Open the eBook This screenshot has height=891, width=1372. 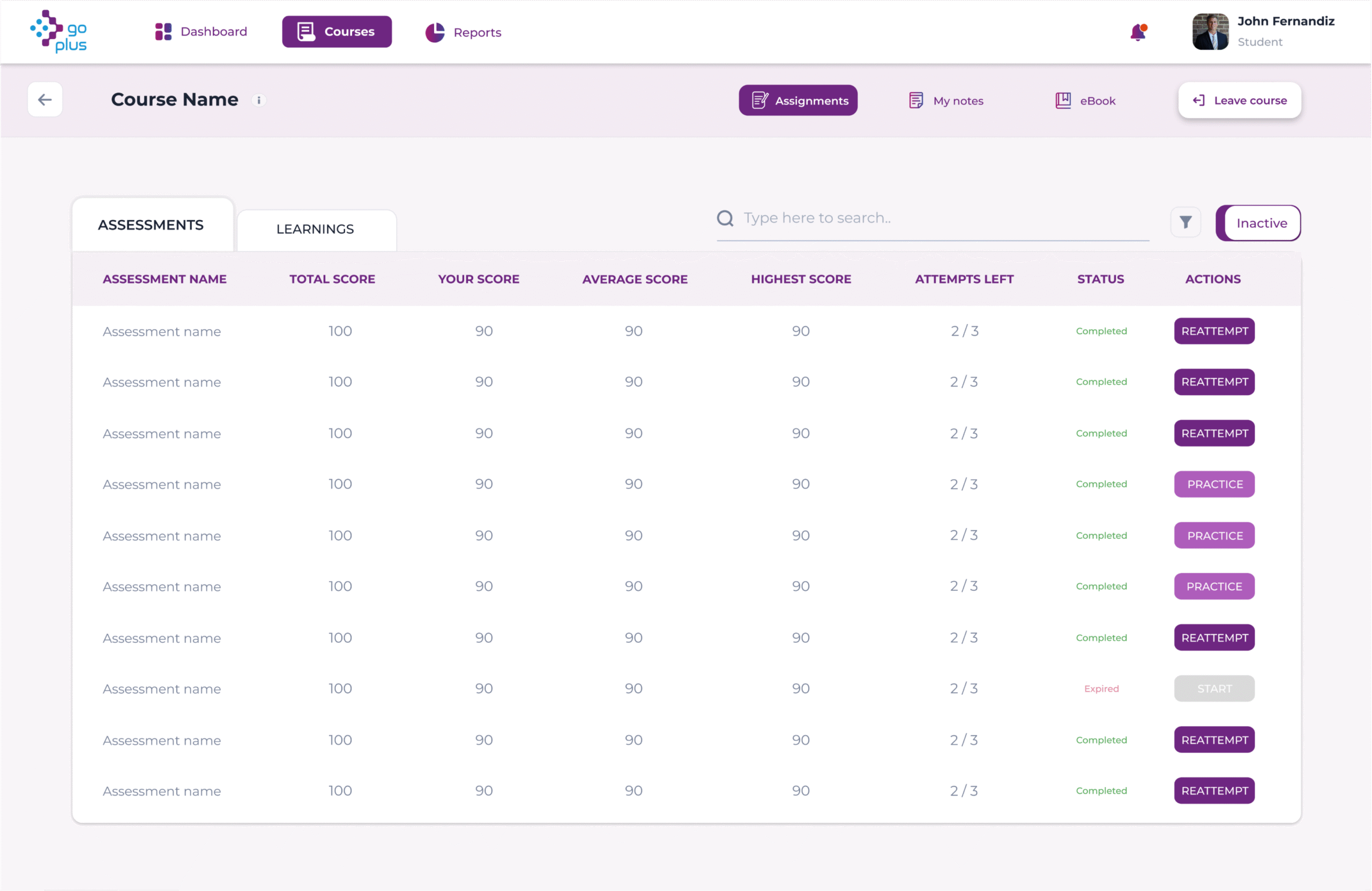pyautogui.click(x=1085, y=100)
